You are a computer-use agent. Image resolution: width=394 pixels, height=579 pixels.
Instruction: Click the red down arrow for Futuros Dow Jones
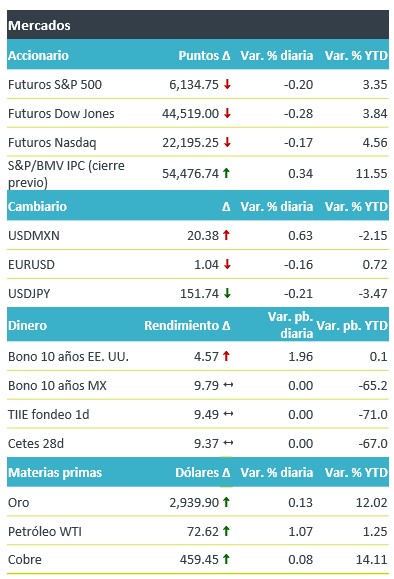pos(227,113)
